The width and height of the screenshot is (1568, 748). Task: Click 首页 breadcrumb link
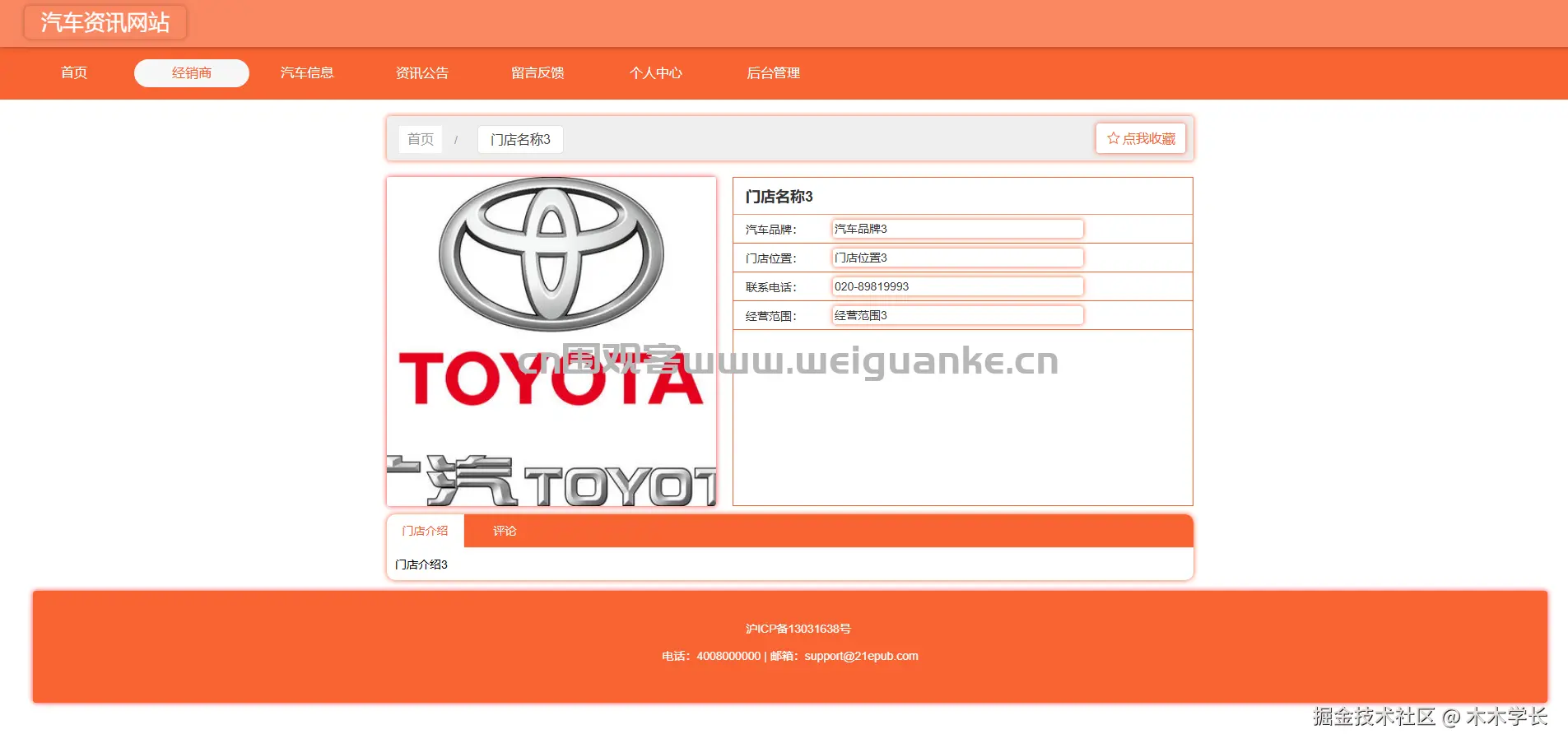(x=421, y=139)
